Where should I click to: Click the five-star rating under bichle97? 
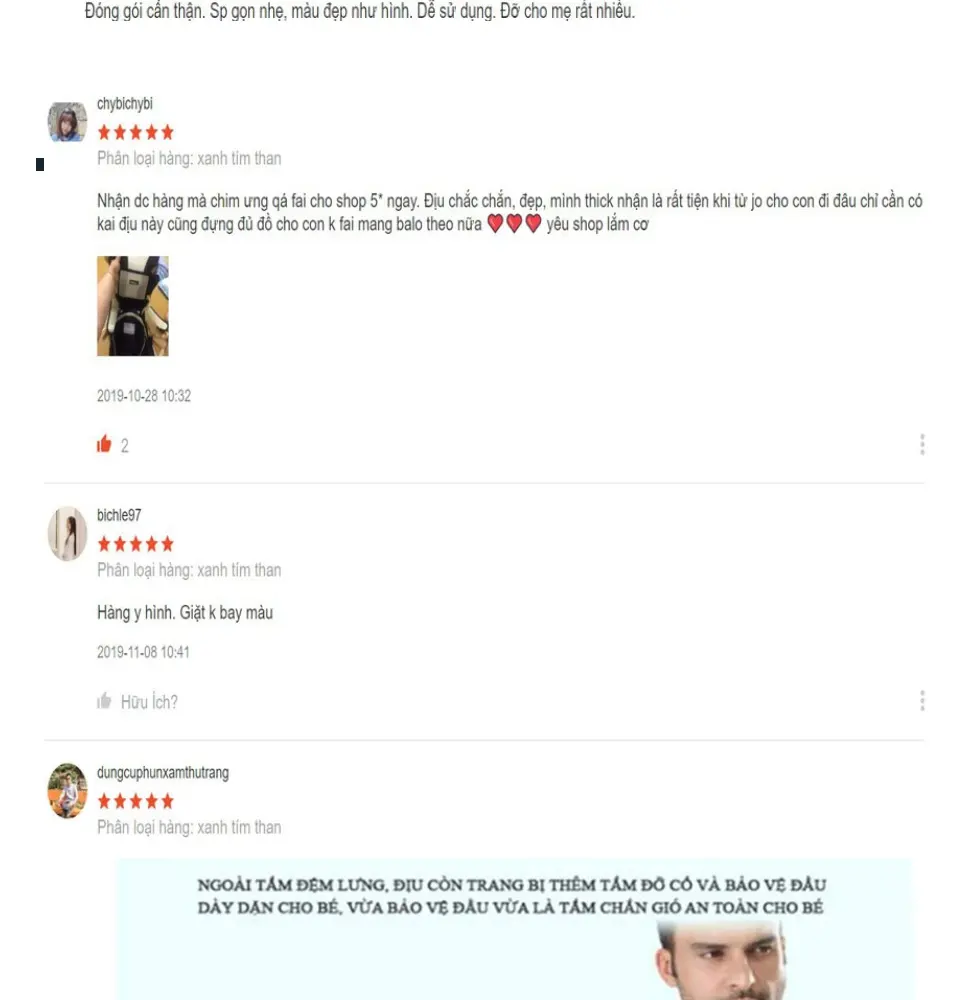(x=135, y=544)
